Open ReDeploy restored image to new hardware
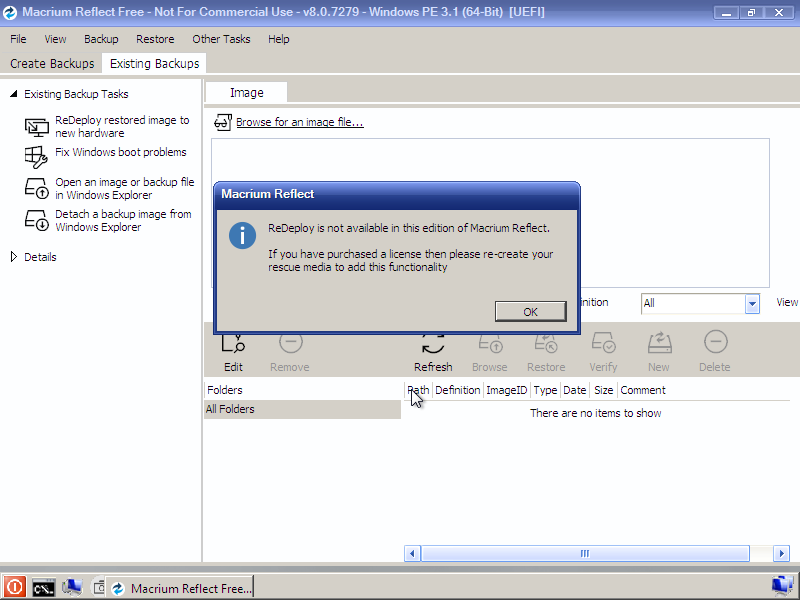800x600 pixels. pos(122,127)
